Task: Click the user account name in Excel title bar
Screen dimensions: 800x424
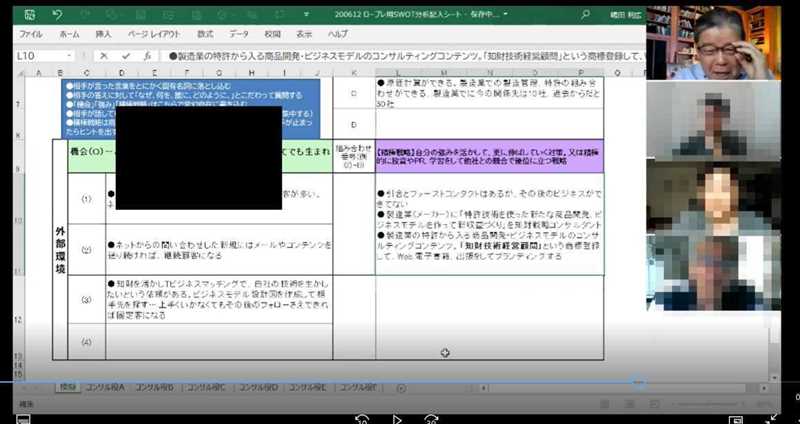Action: (626, 15)
